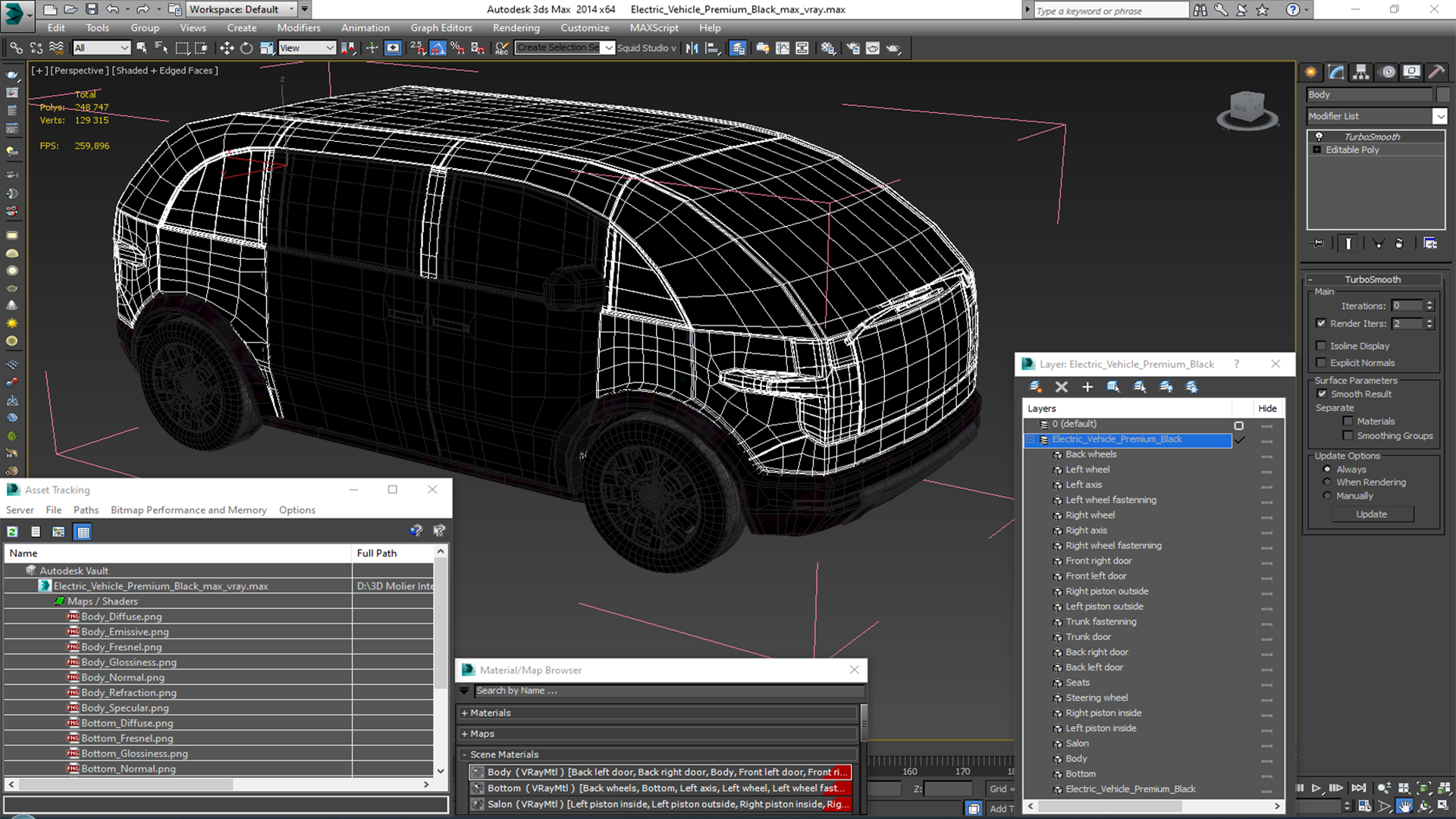Save the file with floppy icon
Screen dimensions: 1456x819
click(91, 9)
